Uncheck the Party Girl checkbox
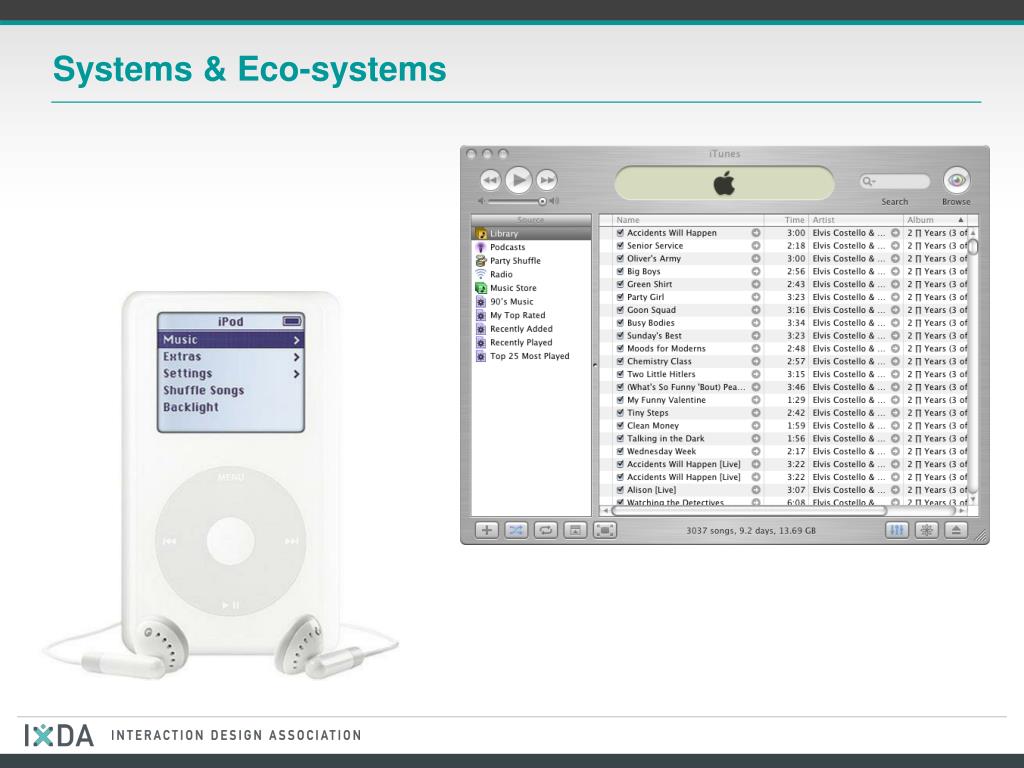 pos(620,297)
